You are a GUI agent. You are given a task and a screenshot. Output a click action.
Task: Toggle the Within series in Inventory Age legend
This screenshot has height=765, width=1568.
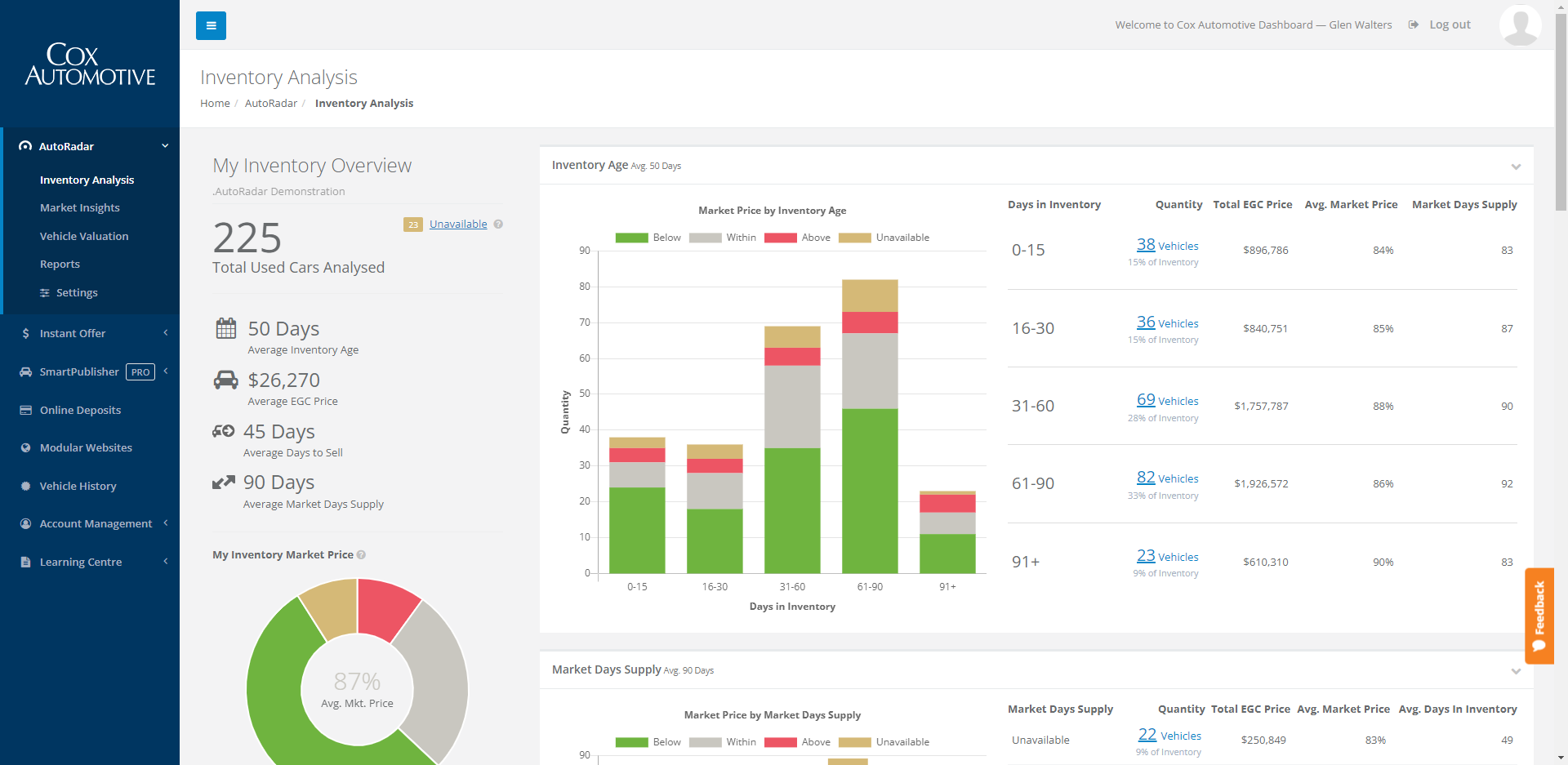(723, 238)
